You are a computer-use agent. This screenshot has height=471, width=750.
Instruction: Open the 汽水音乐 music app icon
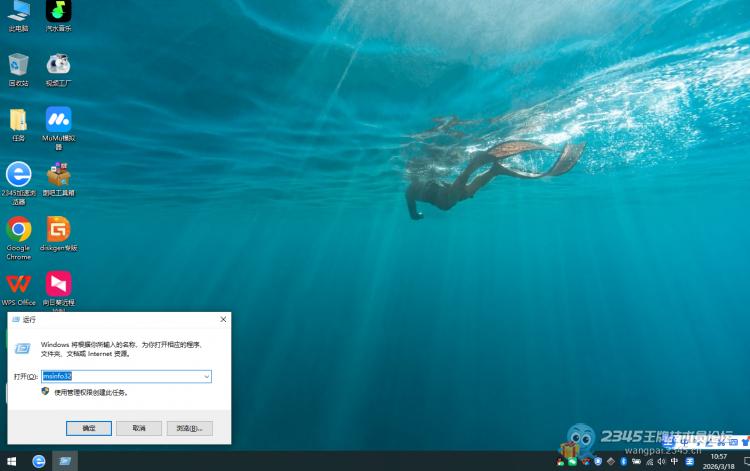[58, 13]
